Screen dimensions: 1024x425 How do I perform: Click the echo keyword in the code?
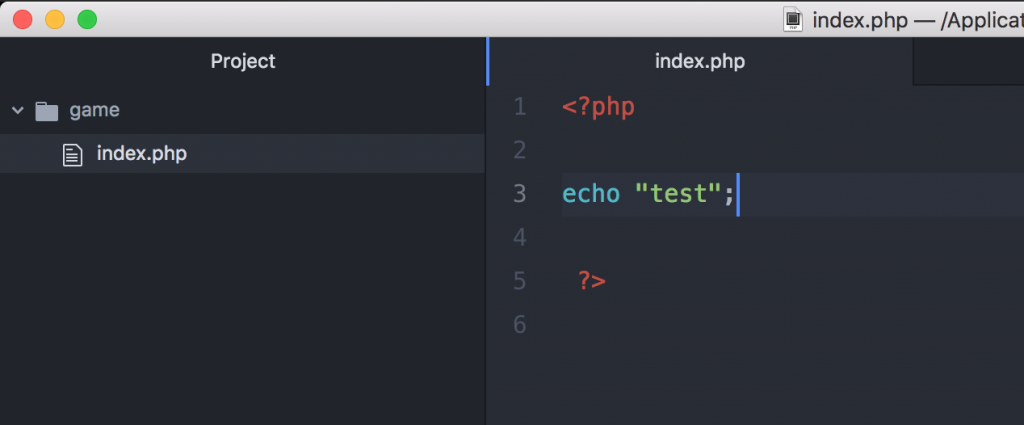591,194
